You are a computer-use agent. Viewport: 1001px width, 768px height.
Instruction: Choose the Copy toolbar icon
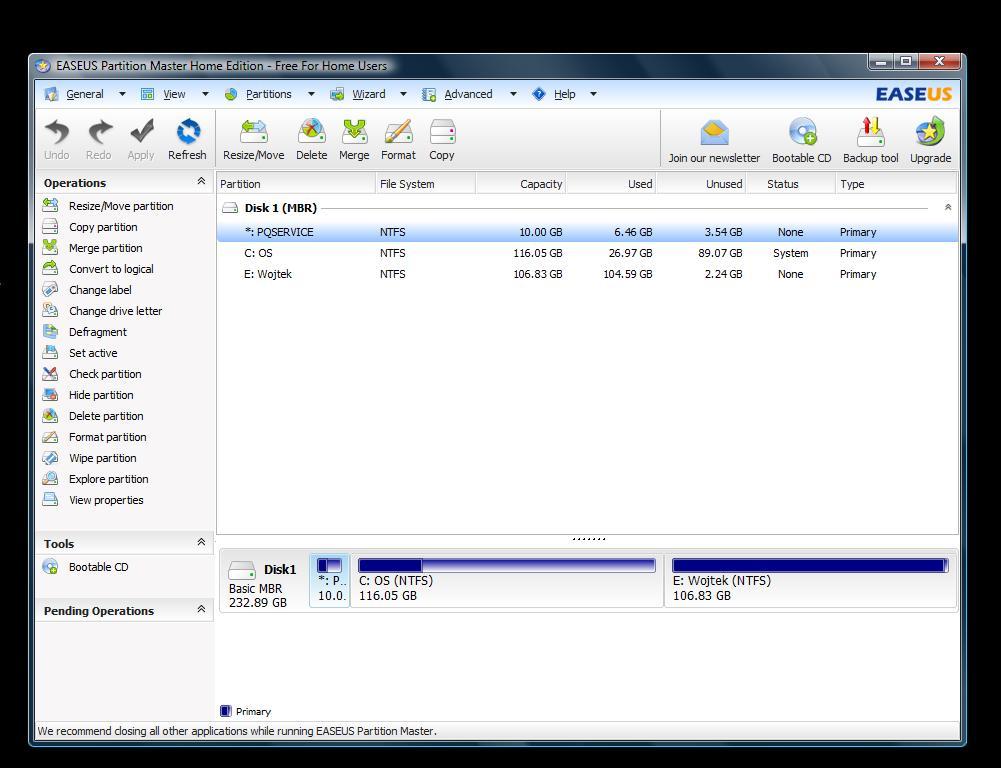pos(442,139)
